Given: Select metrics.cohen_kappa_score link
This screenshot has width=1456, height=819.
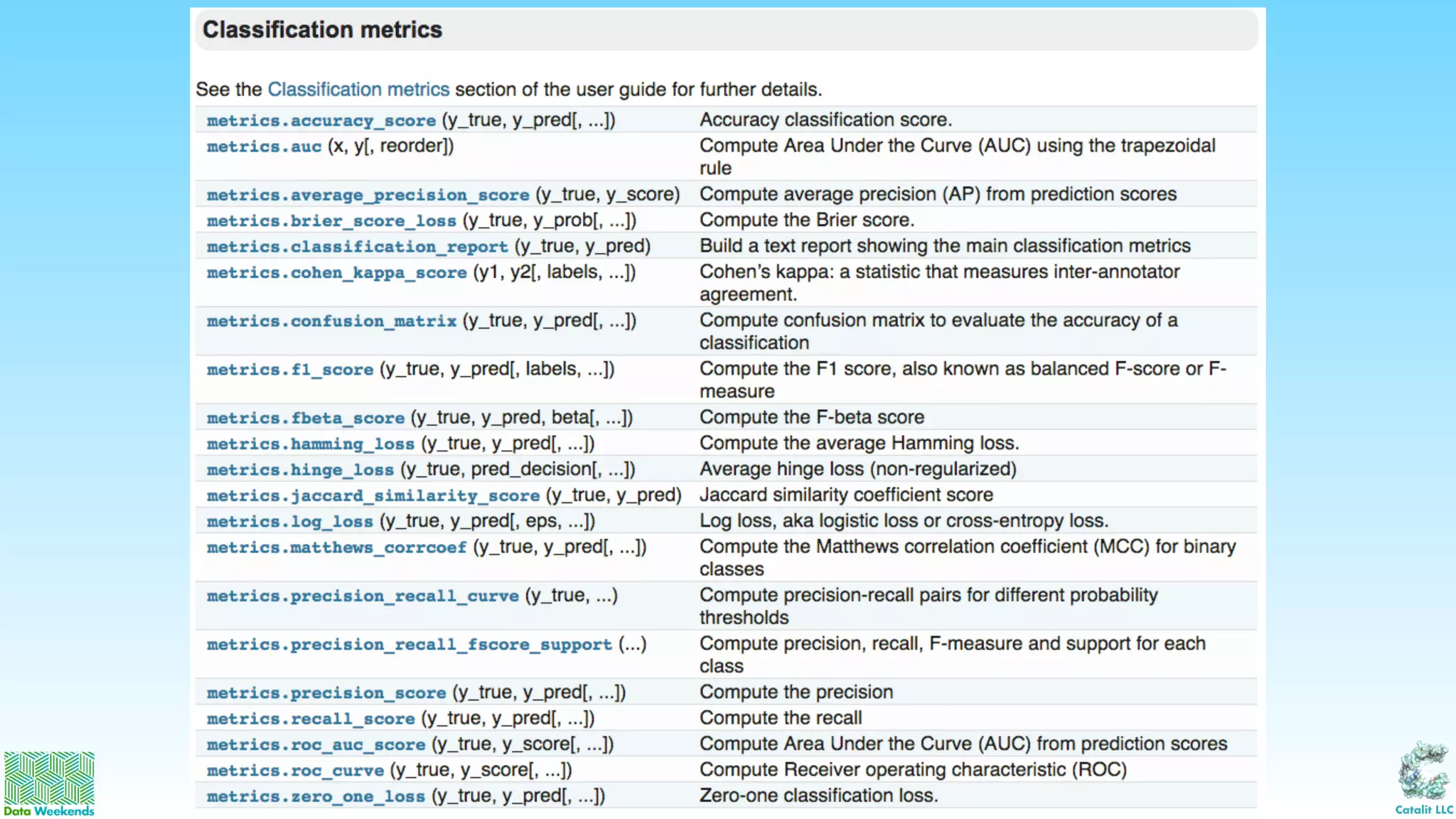Looking at the screenshot, I should point(336,273).
